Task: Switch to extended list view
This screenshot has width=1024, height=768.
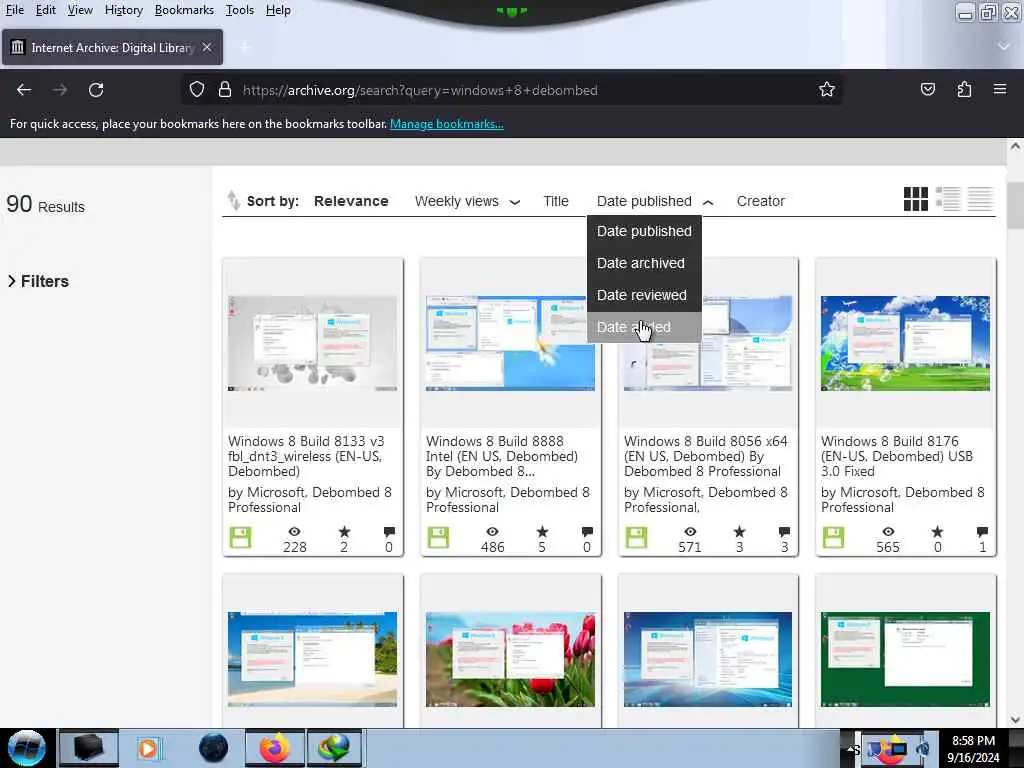Action: pyautogui.click(x=948, y=199)
